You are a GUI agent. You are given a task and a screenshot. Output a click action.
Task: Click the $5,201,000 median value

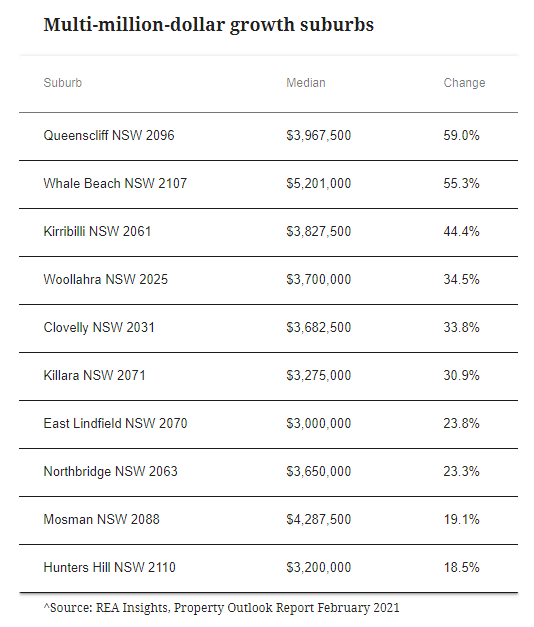(x=318, y=184)
